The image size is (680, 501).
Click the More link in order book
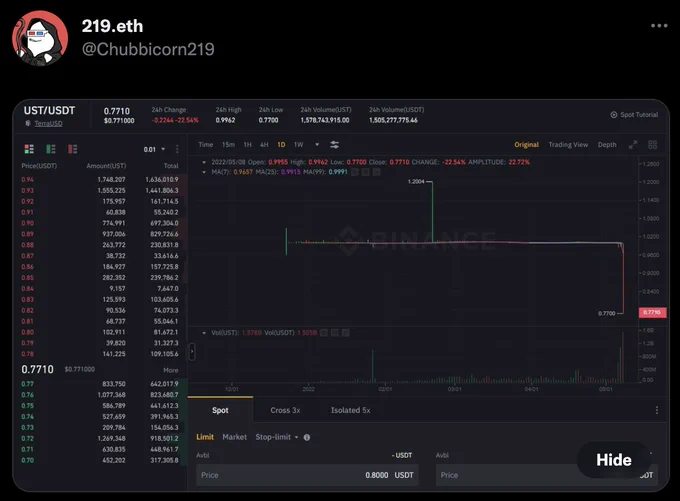click(x=170, y=370)
